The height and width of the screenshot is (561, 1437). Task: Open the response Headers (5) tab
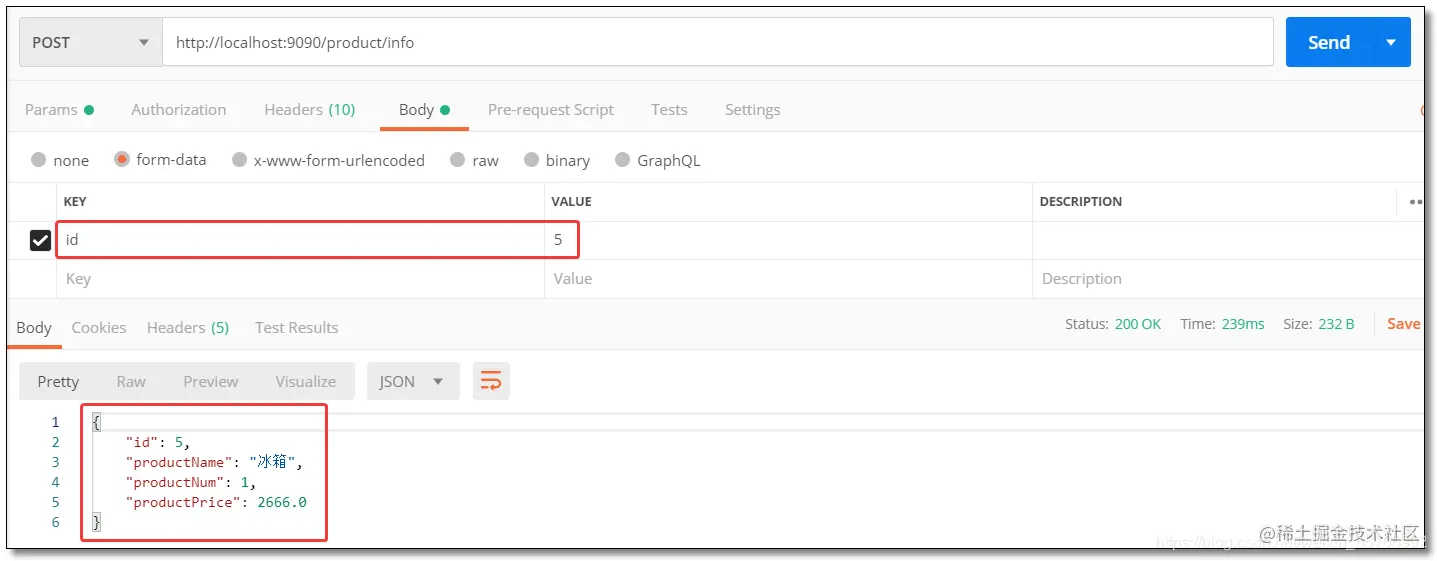(x=188, y=327)
